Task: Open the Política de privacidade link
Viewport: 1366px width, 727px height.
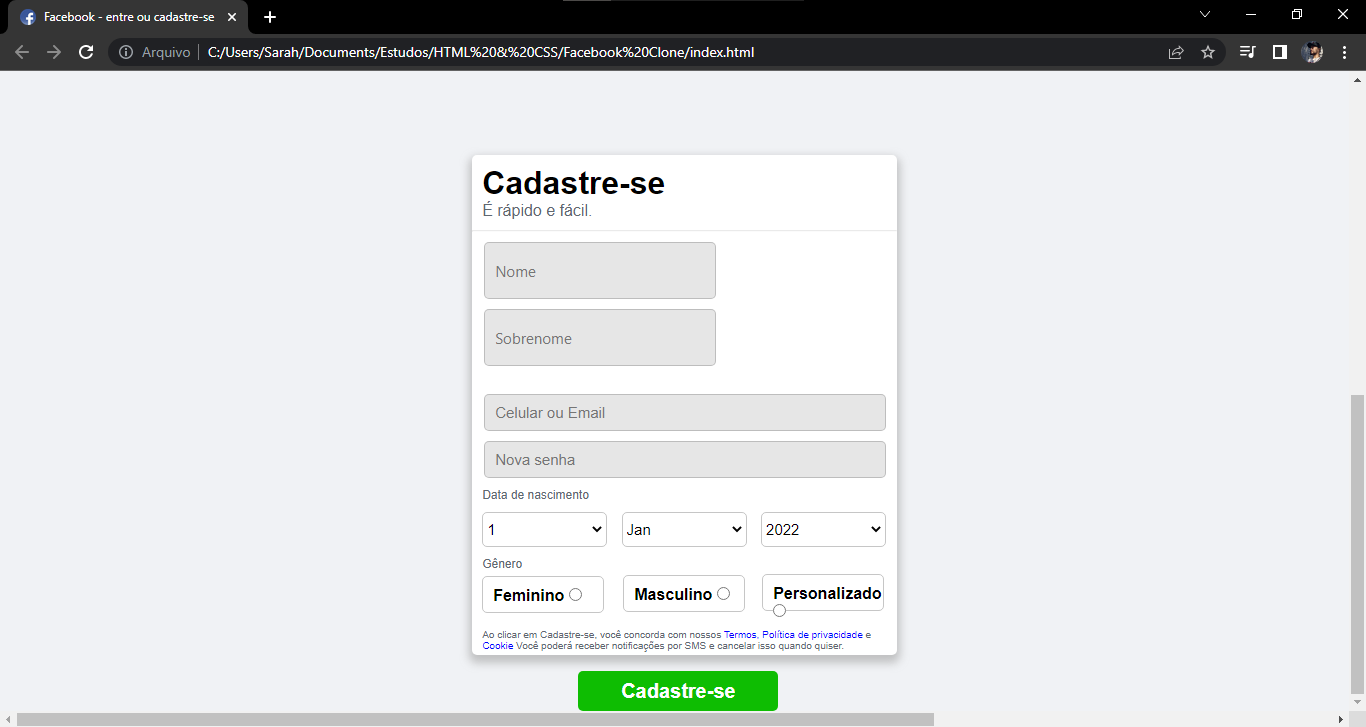Action: (x=812, y=634)
